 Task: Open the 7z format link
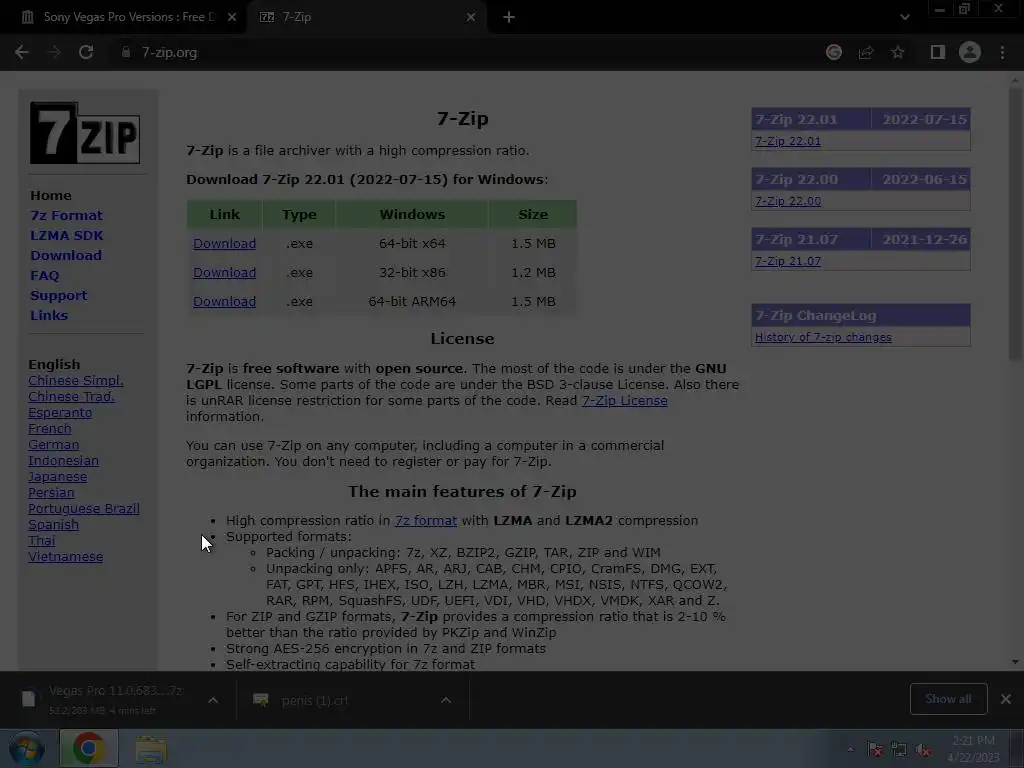click(x=425, y=520)
